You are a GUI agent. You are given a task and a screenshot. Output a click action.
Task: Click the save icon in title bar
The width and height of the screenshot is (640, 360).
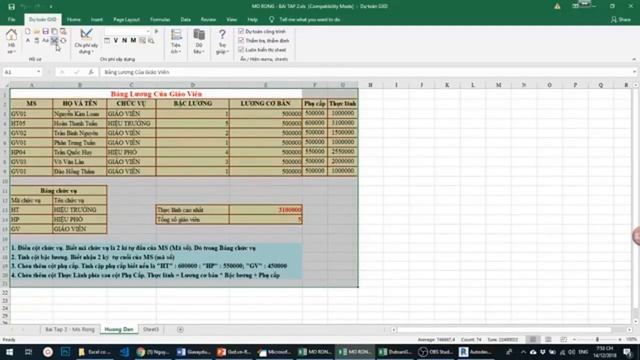coord(11,7)
